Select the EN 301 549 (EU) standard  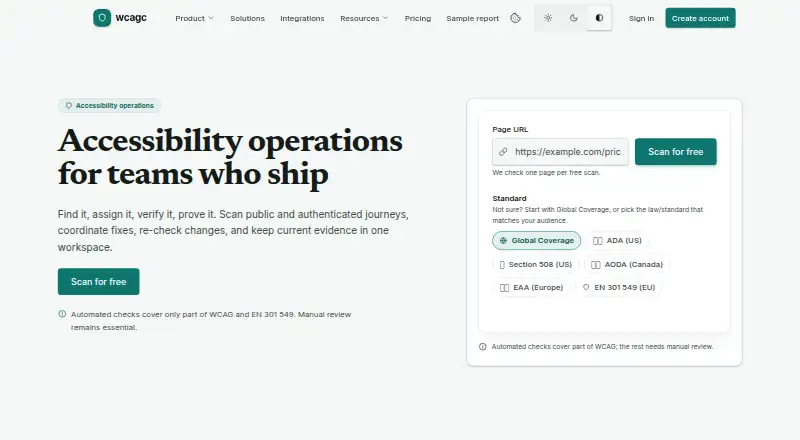(x=619, y=287)
